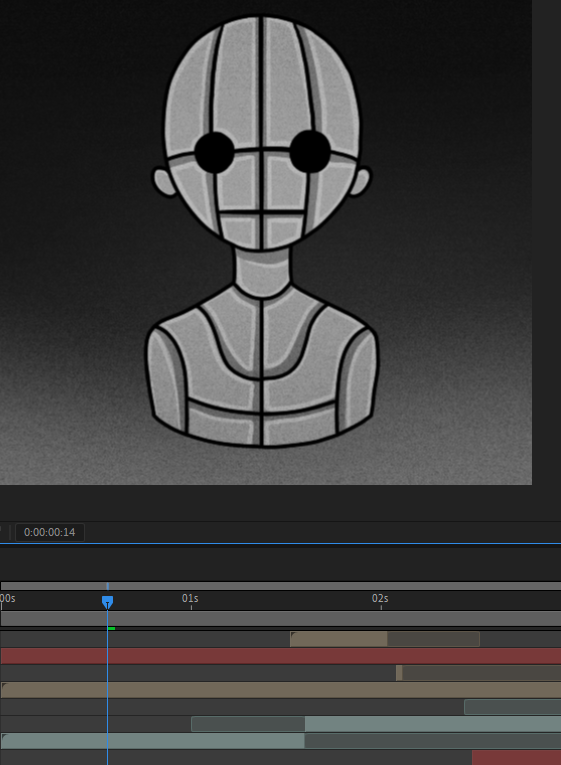Click the 00s mark on the time ruler

click(8, 599)
